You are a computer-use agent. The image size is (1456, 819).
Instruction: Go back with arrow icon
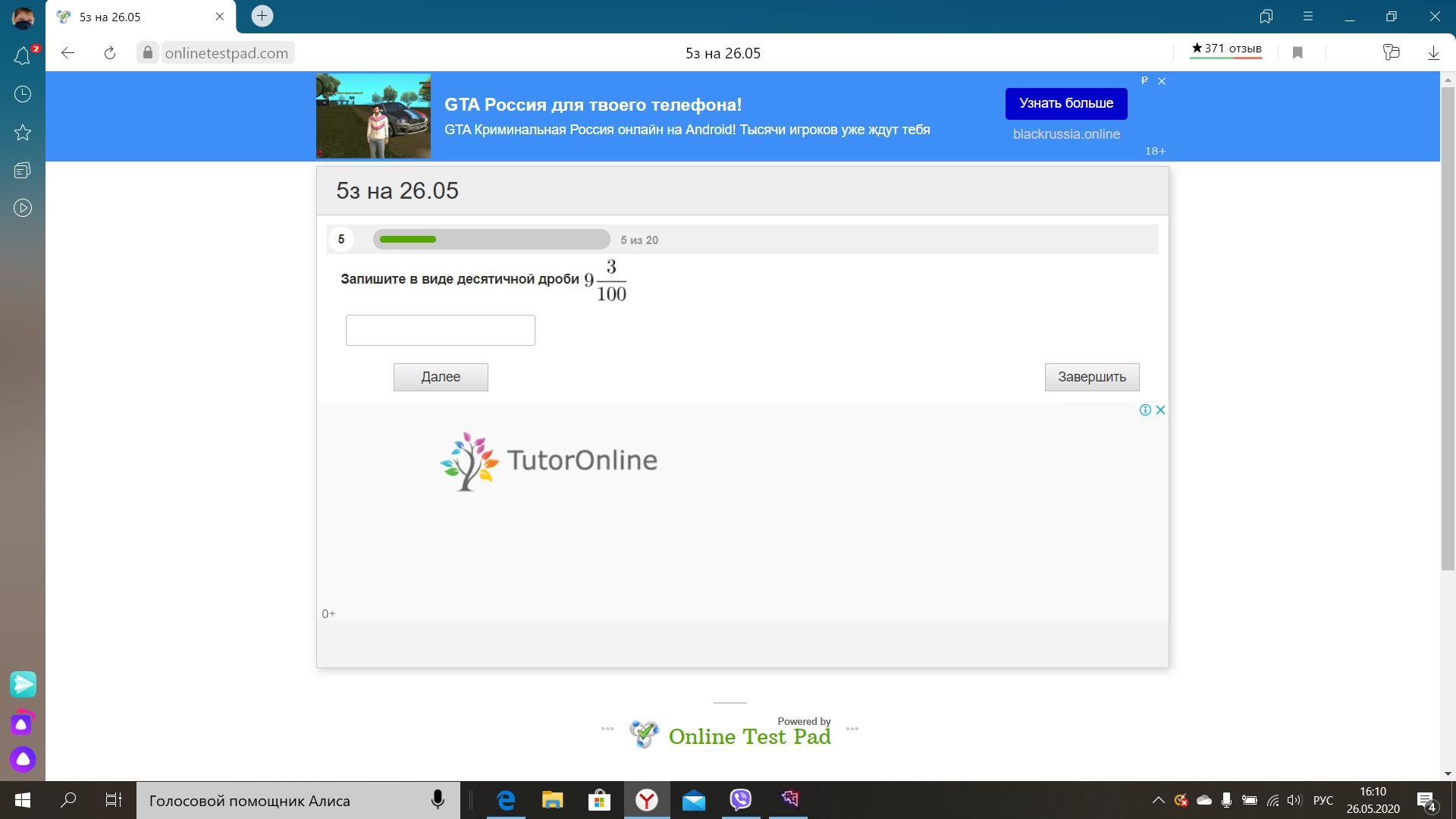click(x=68, y=52)
